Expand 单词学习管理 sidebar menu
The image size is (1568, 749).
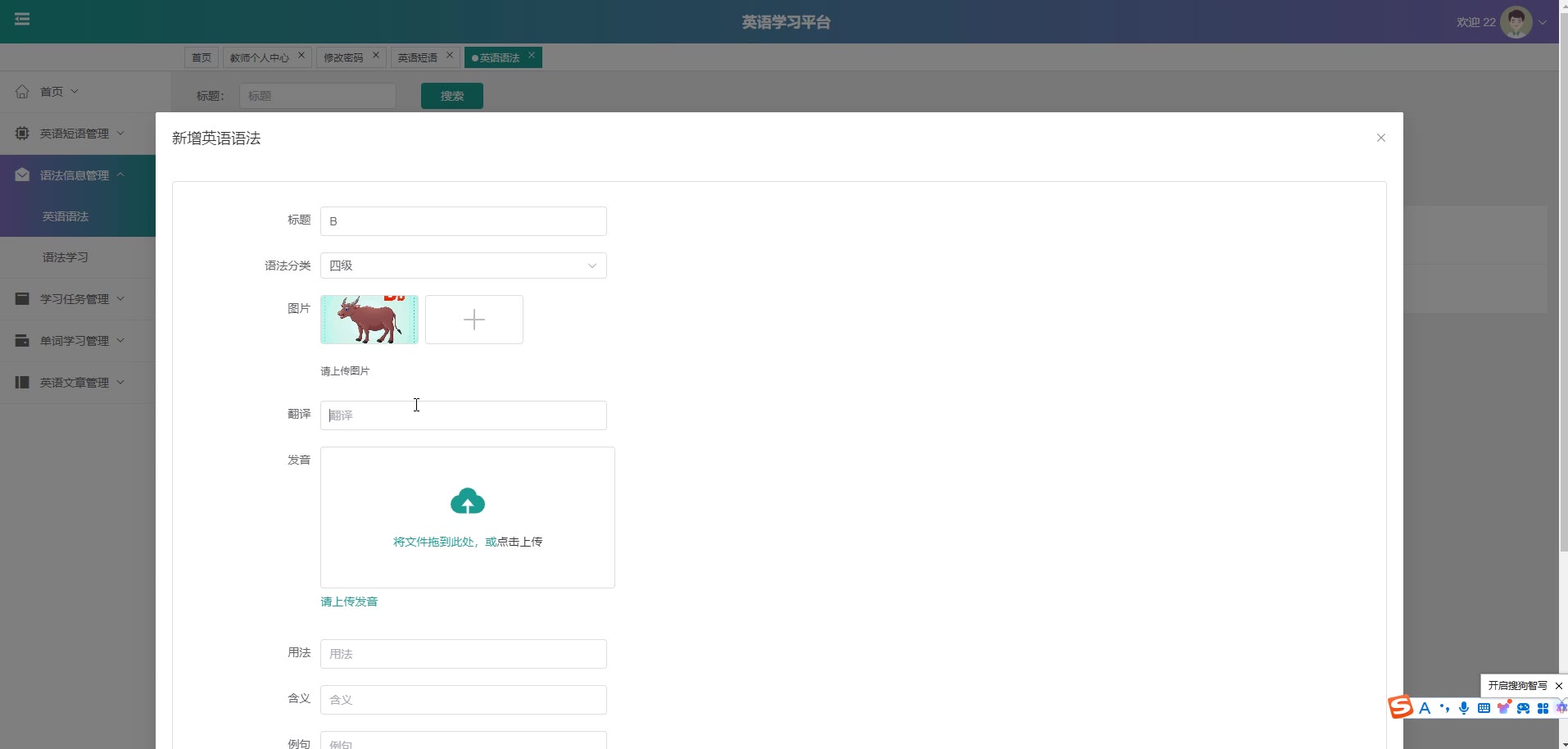[x=78, y=341]
